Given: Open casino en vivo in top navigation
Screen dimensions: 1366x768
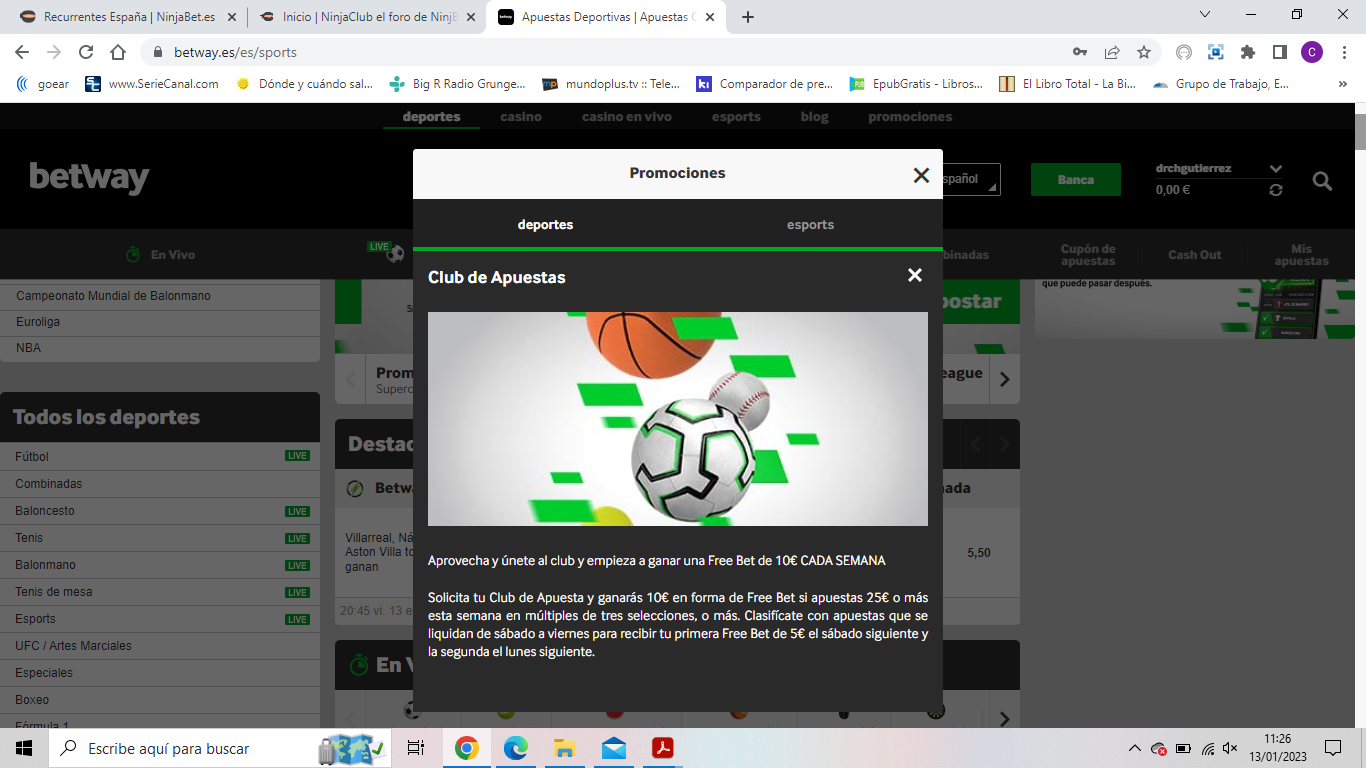Looking at the screenshot, I should click(627, 117).
